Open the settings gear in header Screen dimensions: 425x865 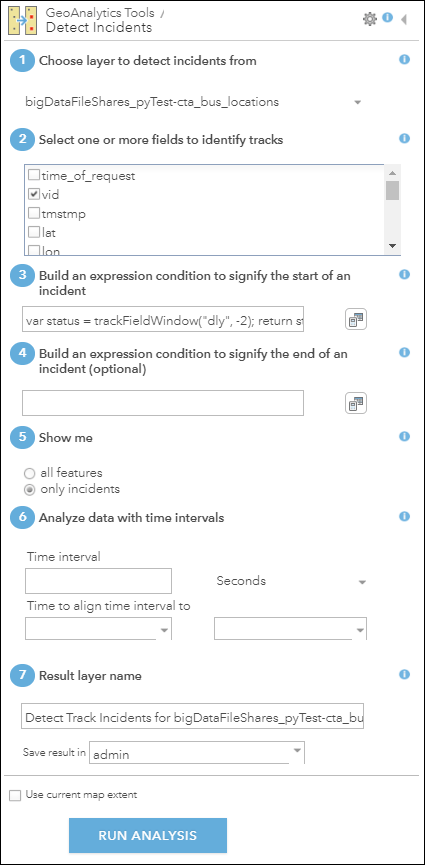click(369, 19)
